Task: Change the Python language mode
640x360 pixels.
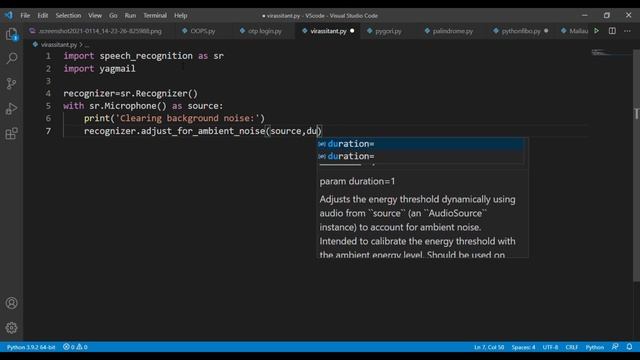Action: click(x=594, y=347)
